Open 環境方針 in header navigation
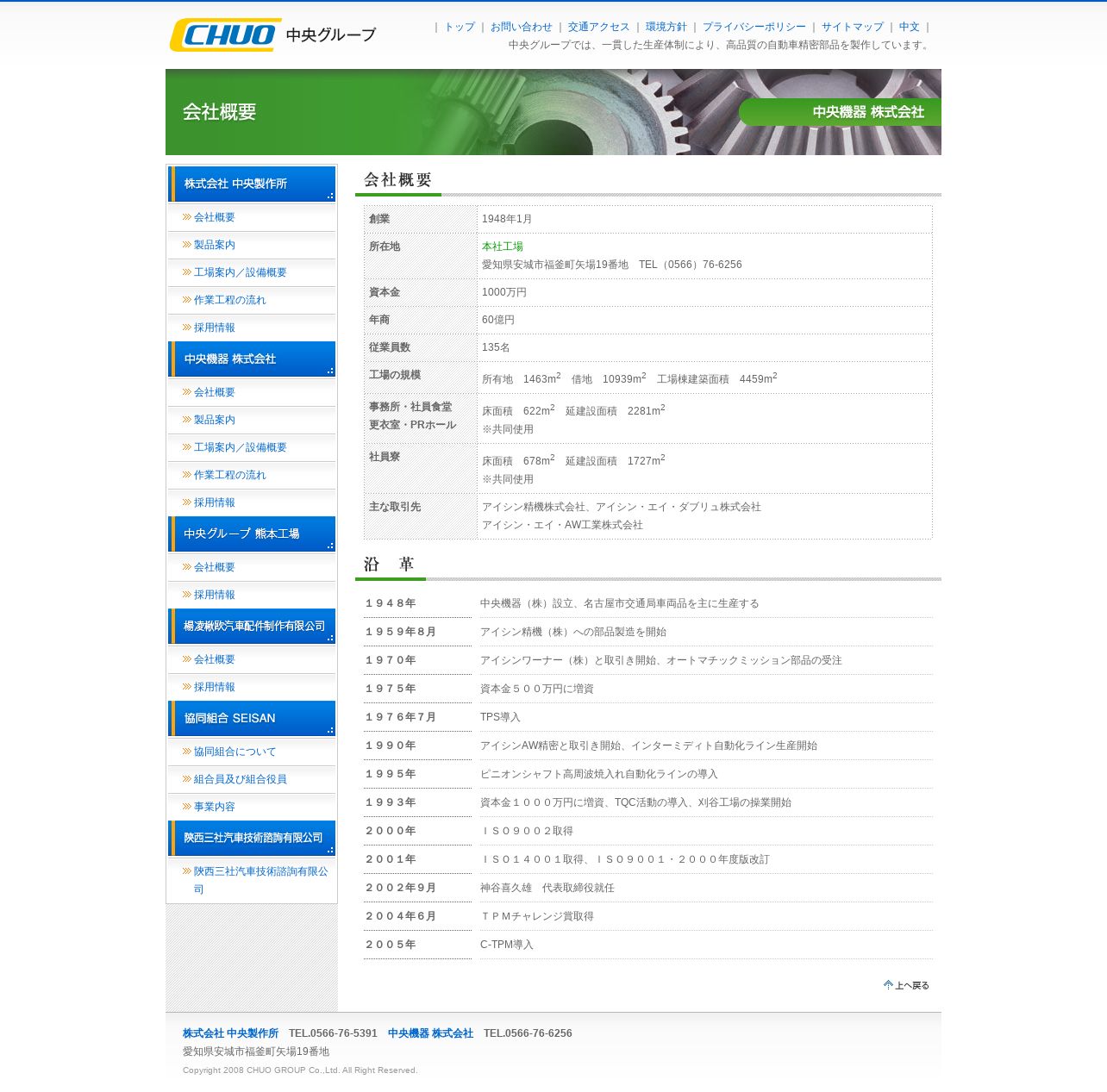 [666, 27]
